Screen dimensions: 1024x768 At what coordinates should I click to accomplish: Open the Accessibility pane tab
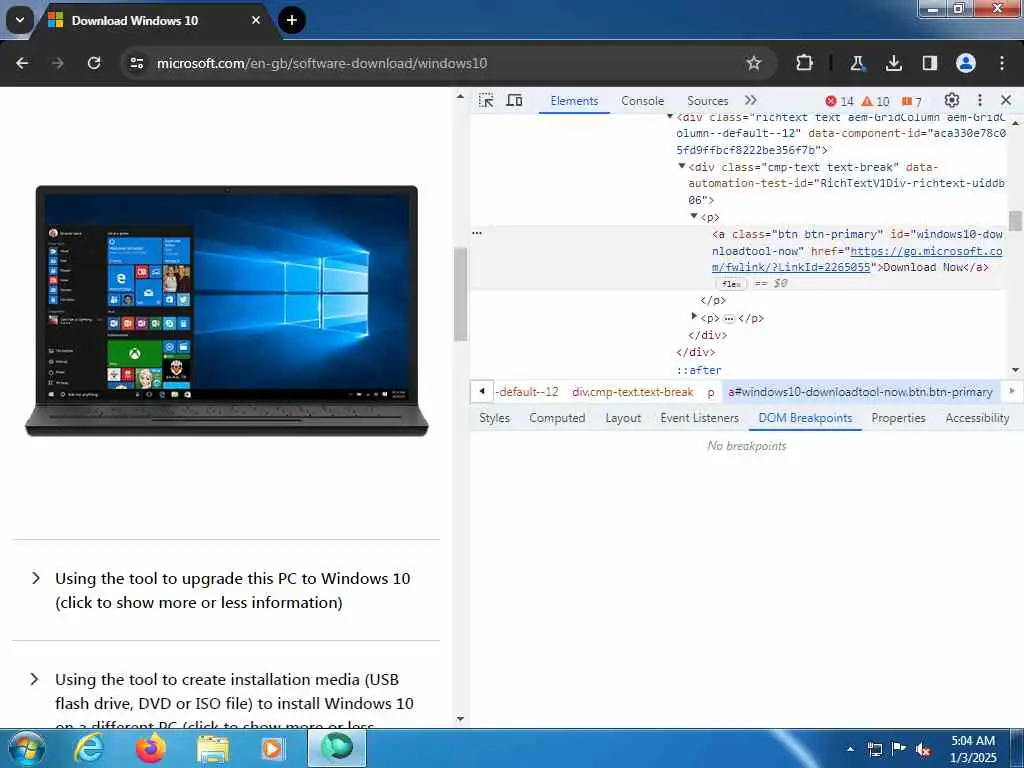977,418
